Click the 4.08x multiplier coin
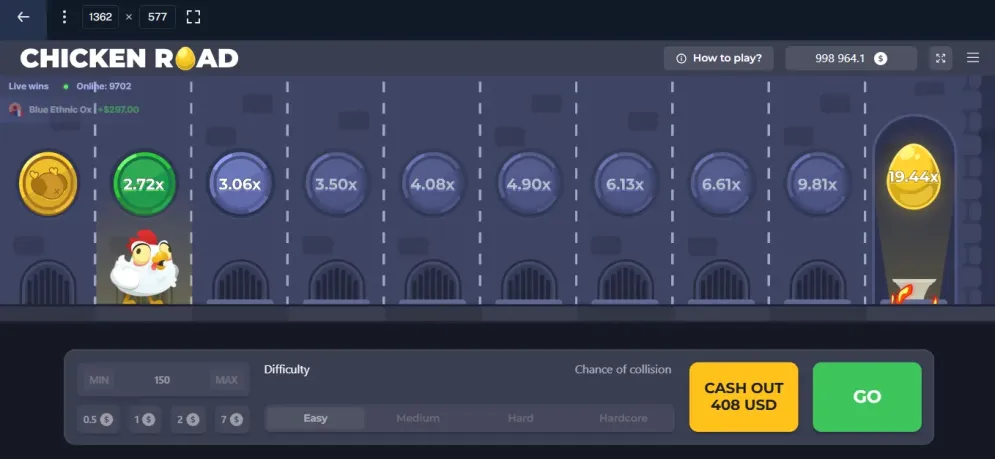 point(433,184)
